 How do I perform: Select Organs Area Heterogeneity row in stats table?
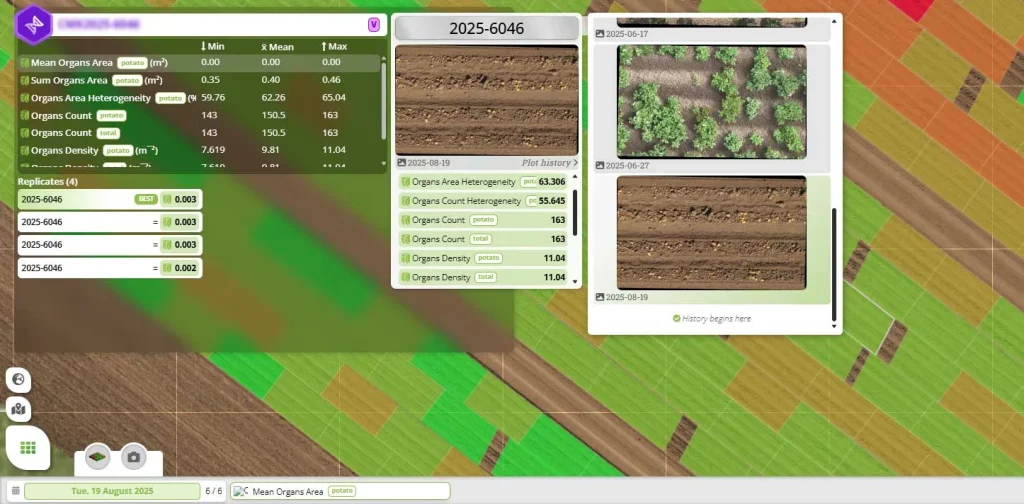point(199,98)
